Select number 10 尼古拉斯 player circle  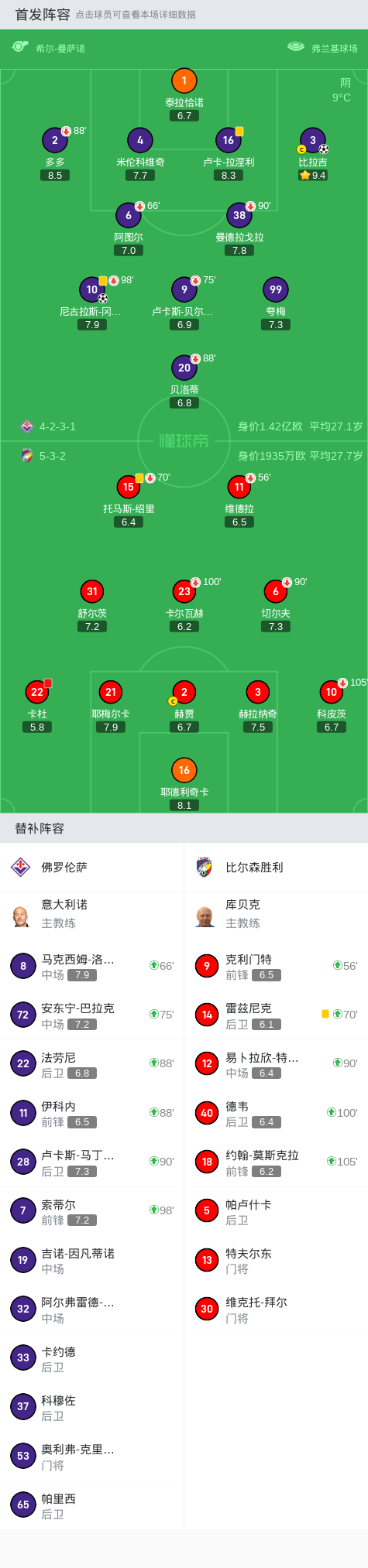coord(92,289)
